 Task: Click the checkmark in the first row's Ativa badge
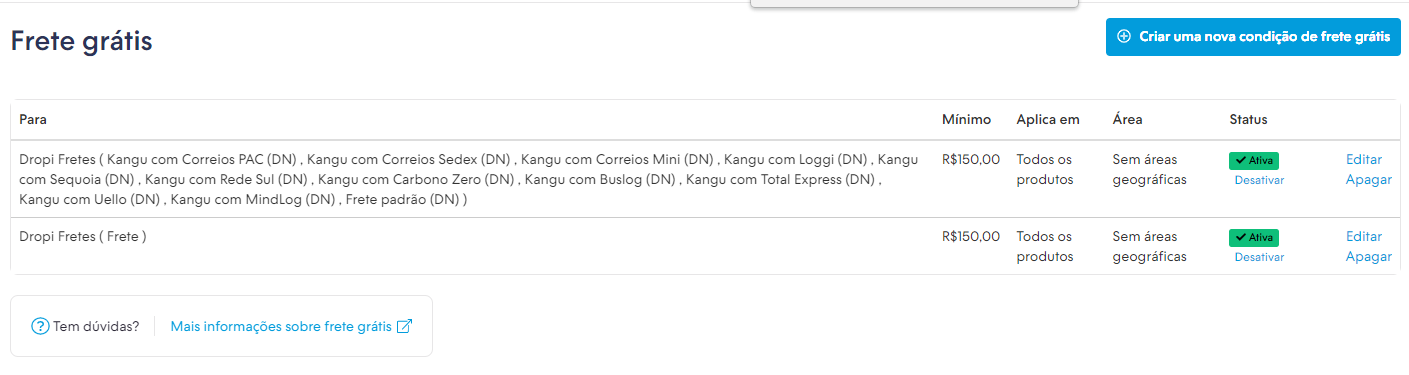point(1240,160)
